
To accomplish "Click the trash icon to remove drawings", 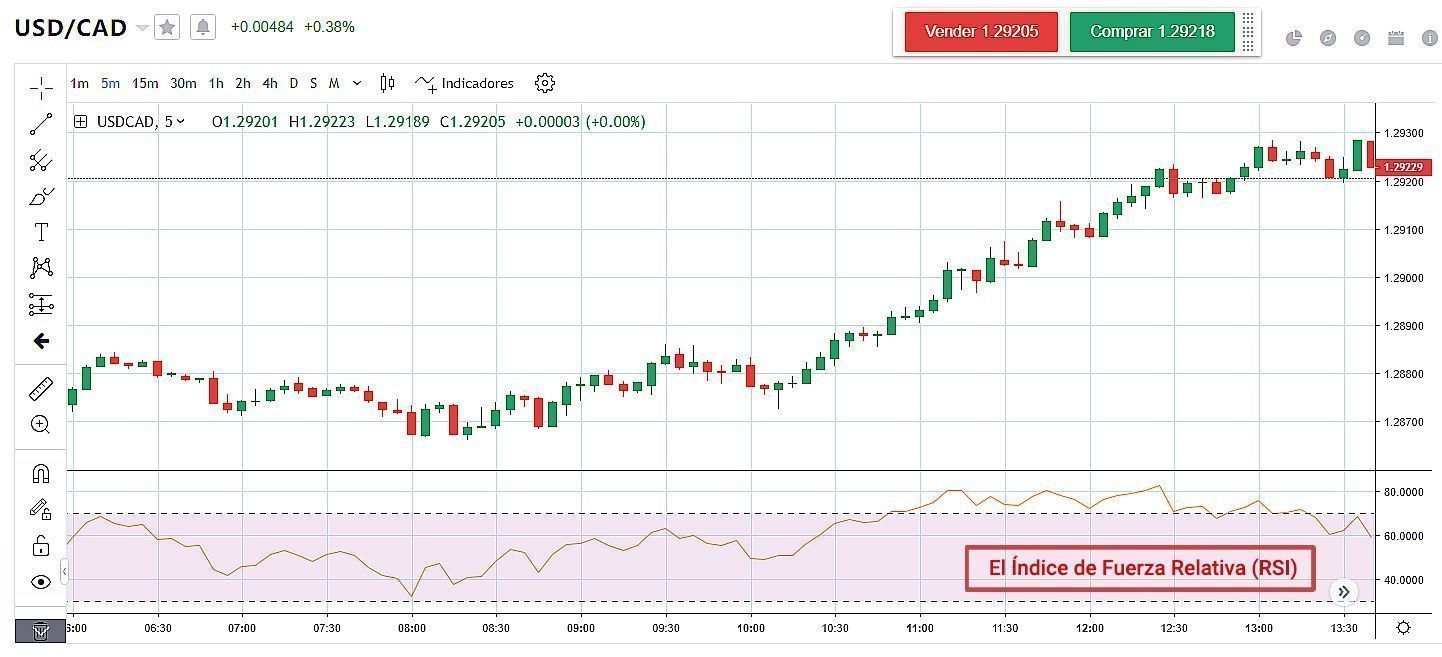I will [x=41, y=631].
